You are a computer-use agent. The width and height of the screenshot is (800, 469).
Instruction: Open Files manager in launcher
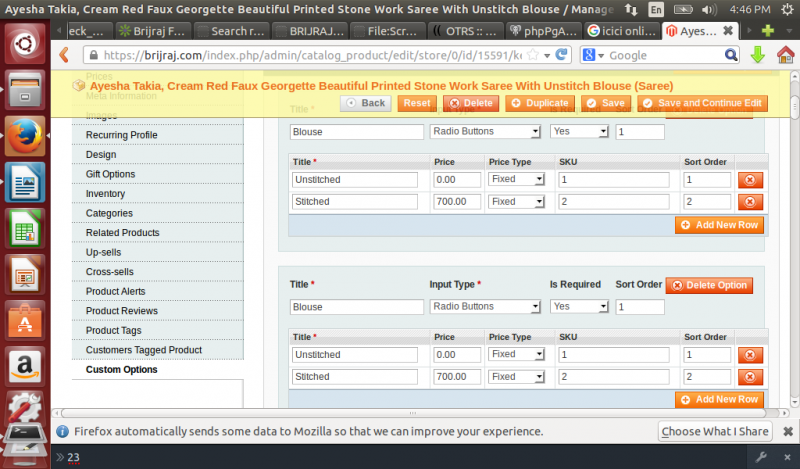[24, 91]
